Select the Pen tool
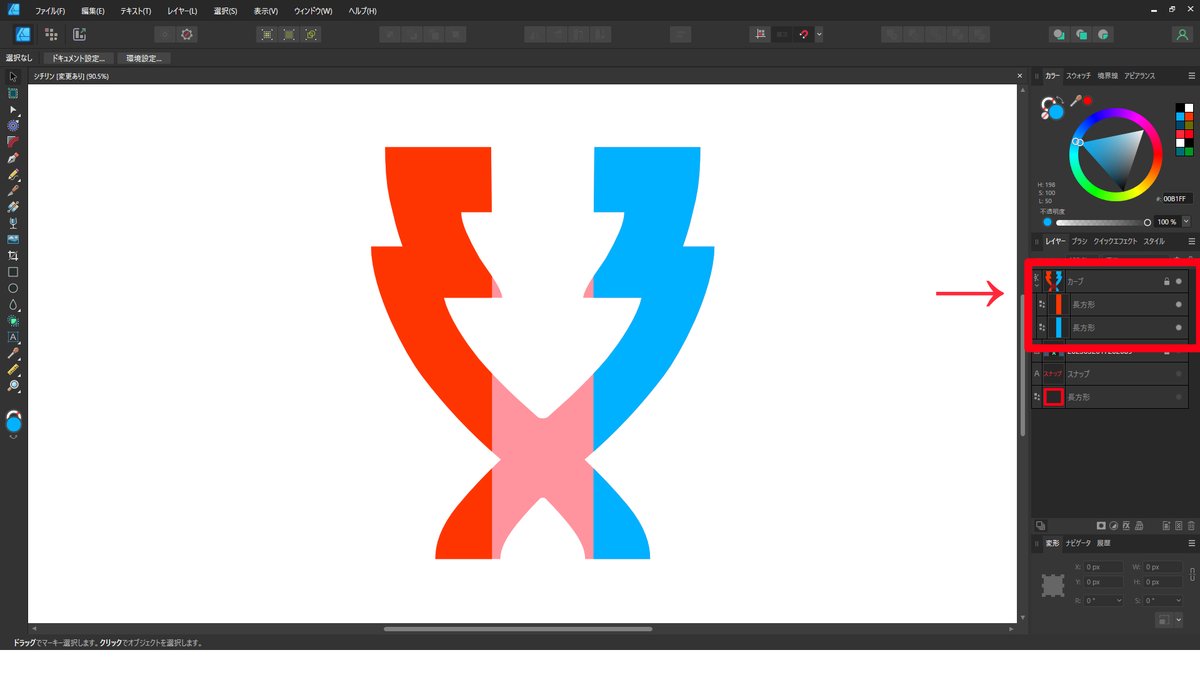 [x=13, y=158]
